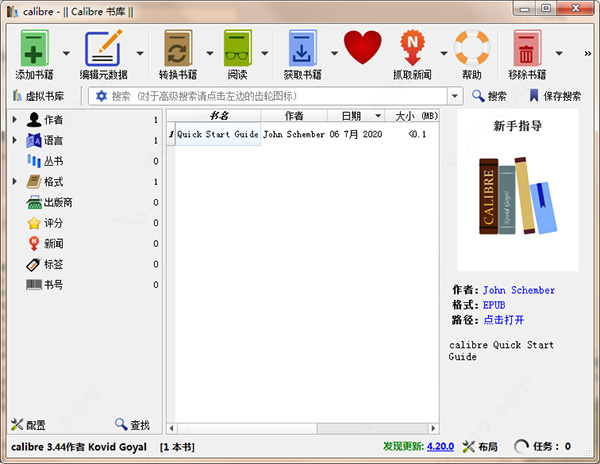
Task: Click the 获取书籍 get books icon
Action: [302, 48]
